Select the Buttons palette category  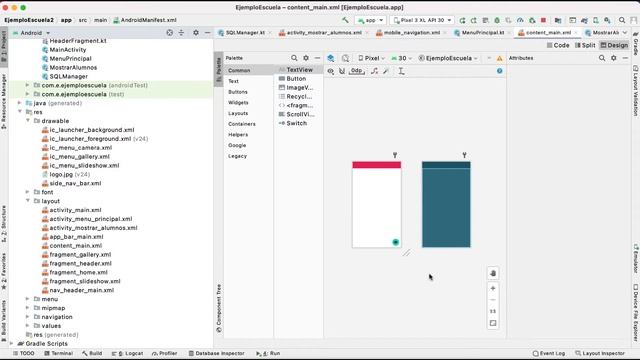point(238,92)
